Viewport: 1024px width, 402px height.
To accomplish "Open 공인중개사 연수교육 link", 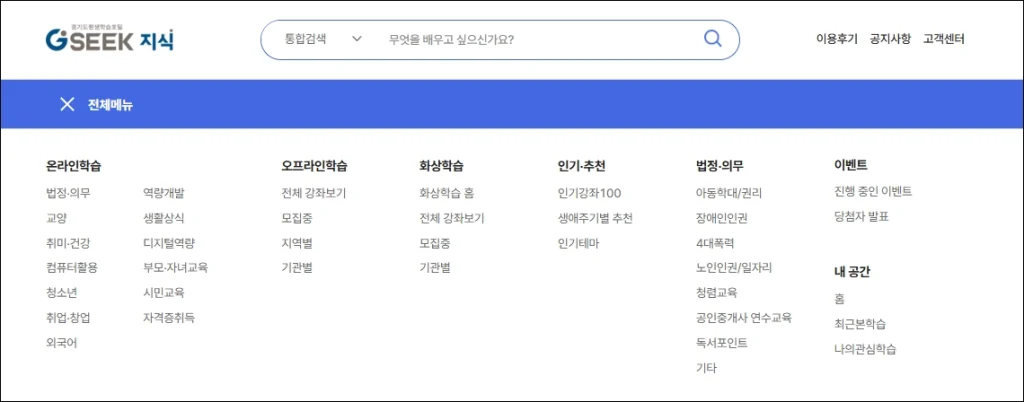I will click(x=743, y=317).
